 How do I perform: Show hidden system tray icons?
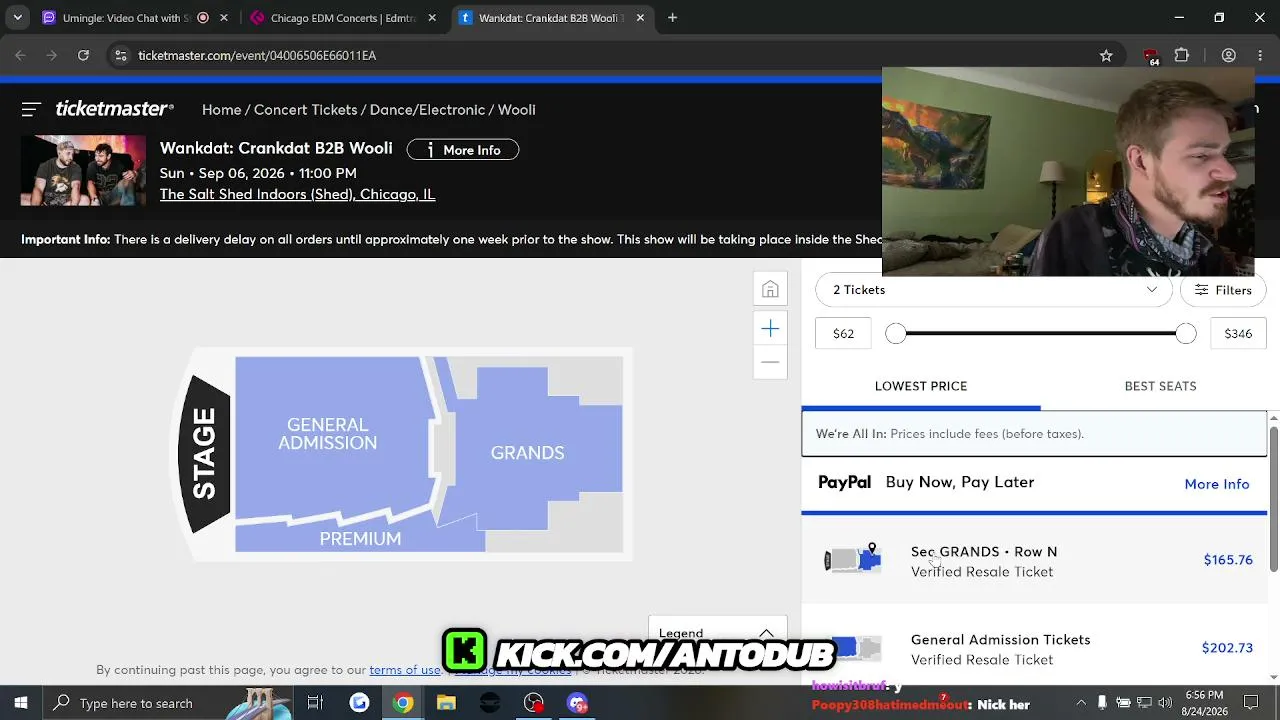[1079, 703]
